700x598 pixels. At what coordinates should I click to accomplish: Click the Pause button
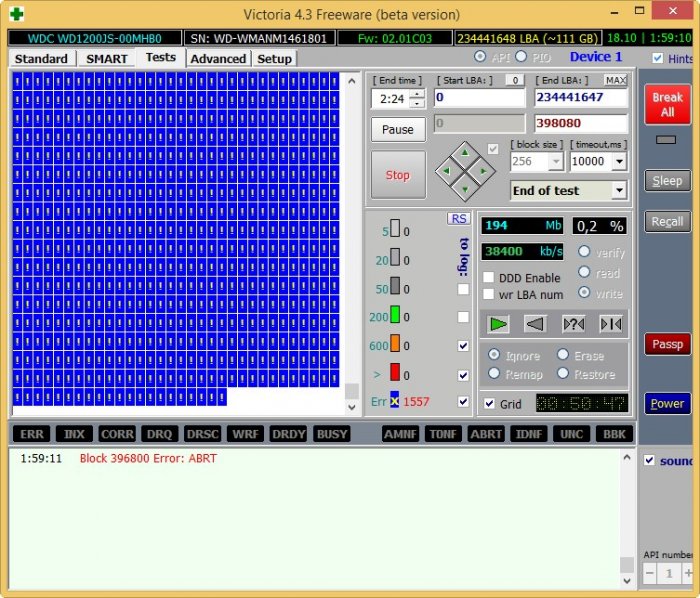398,129
